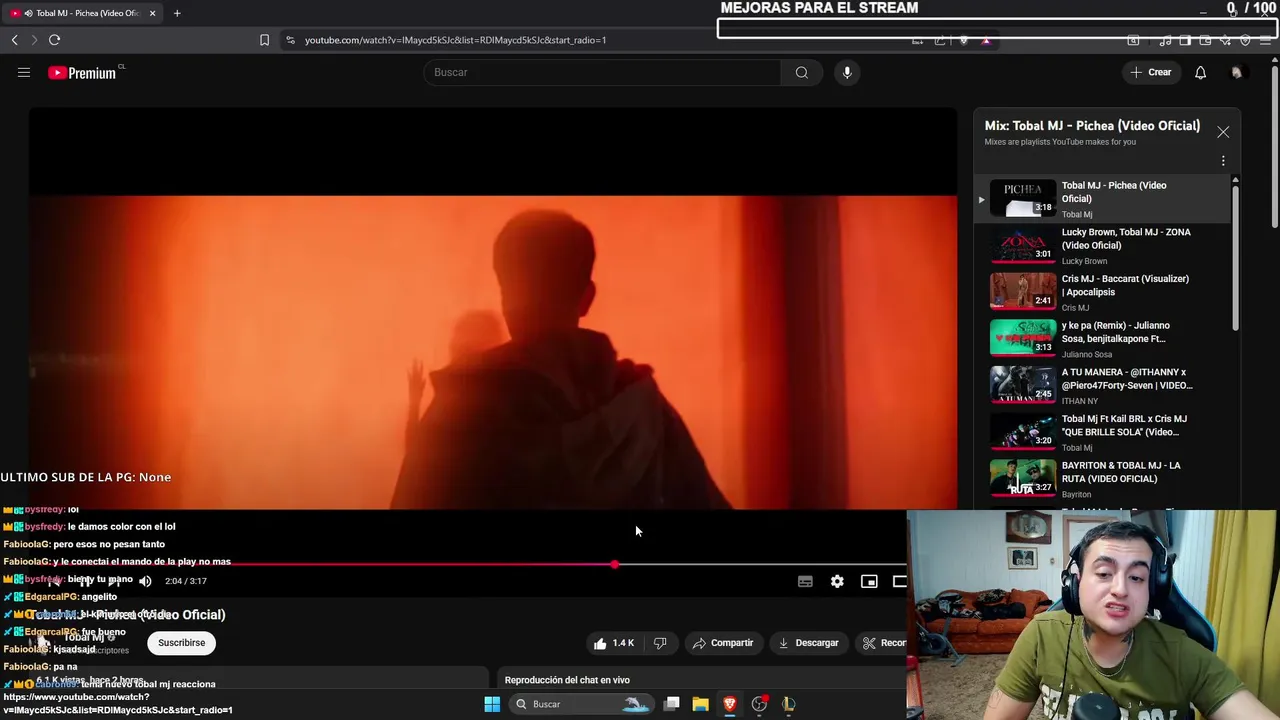Close the Mix playlist panel
The image size is (1280, 720).
[x=1223, y=132]
